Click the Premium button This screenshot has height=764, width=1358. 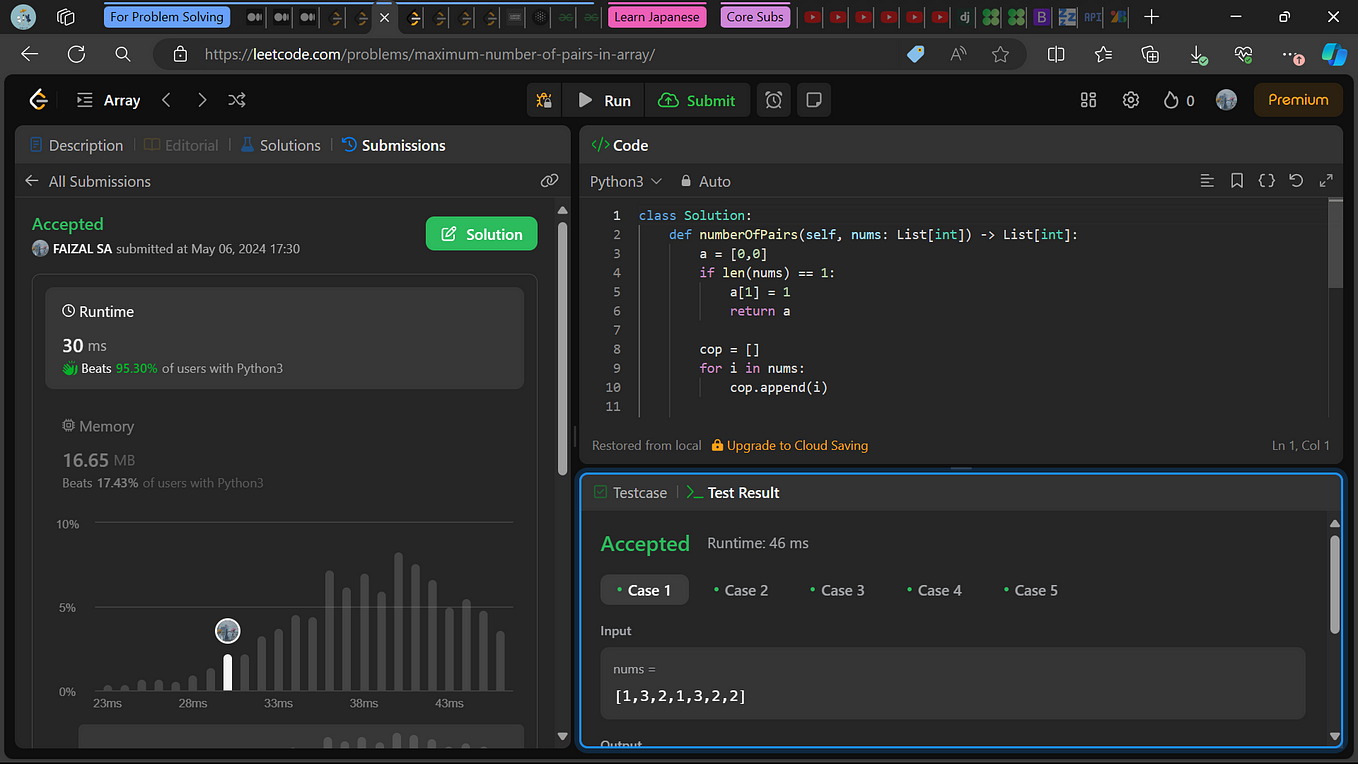click(1298, 100)
